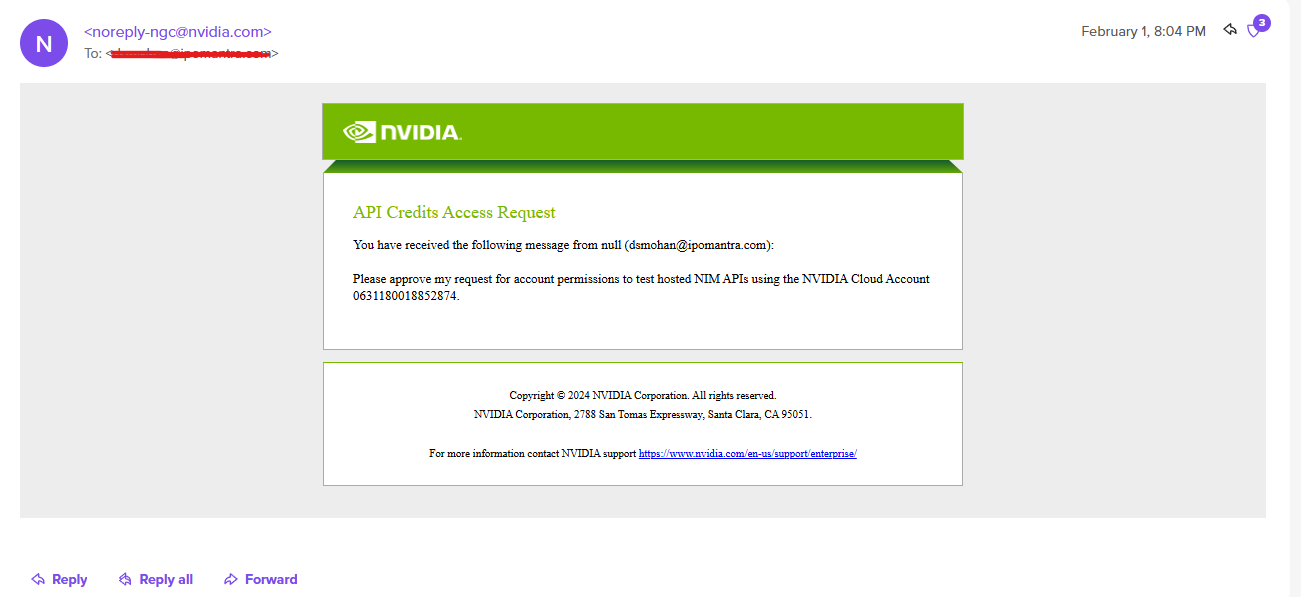This screenshot has height=597, width=1301.
Task: Click the API Credits Access Request heading
Action: click(x=454, y=212)
